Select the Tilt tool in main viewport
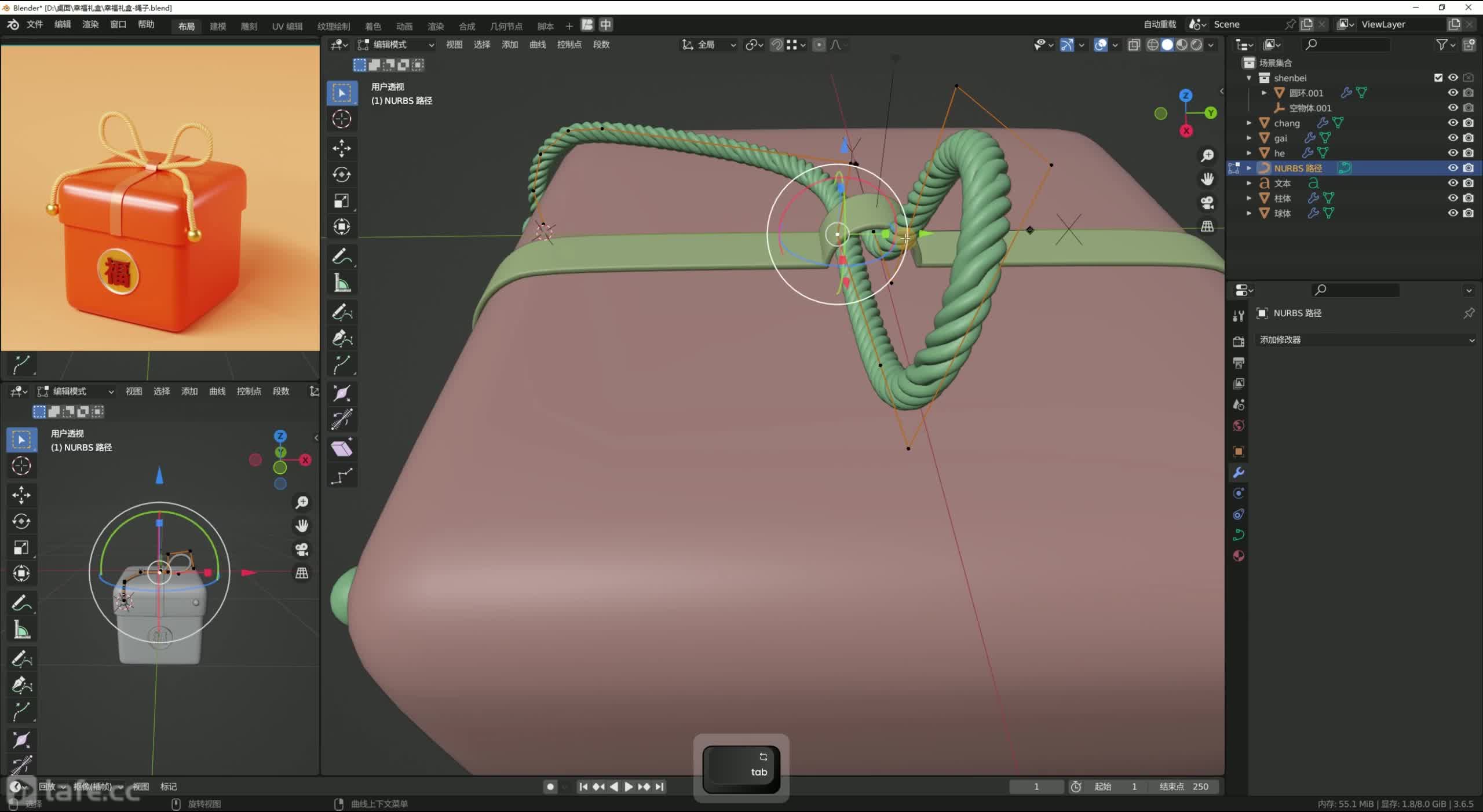 tap(342, 420)
